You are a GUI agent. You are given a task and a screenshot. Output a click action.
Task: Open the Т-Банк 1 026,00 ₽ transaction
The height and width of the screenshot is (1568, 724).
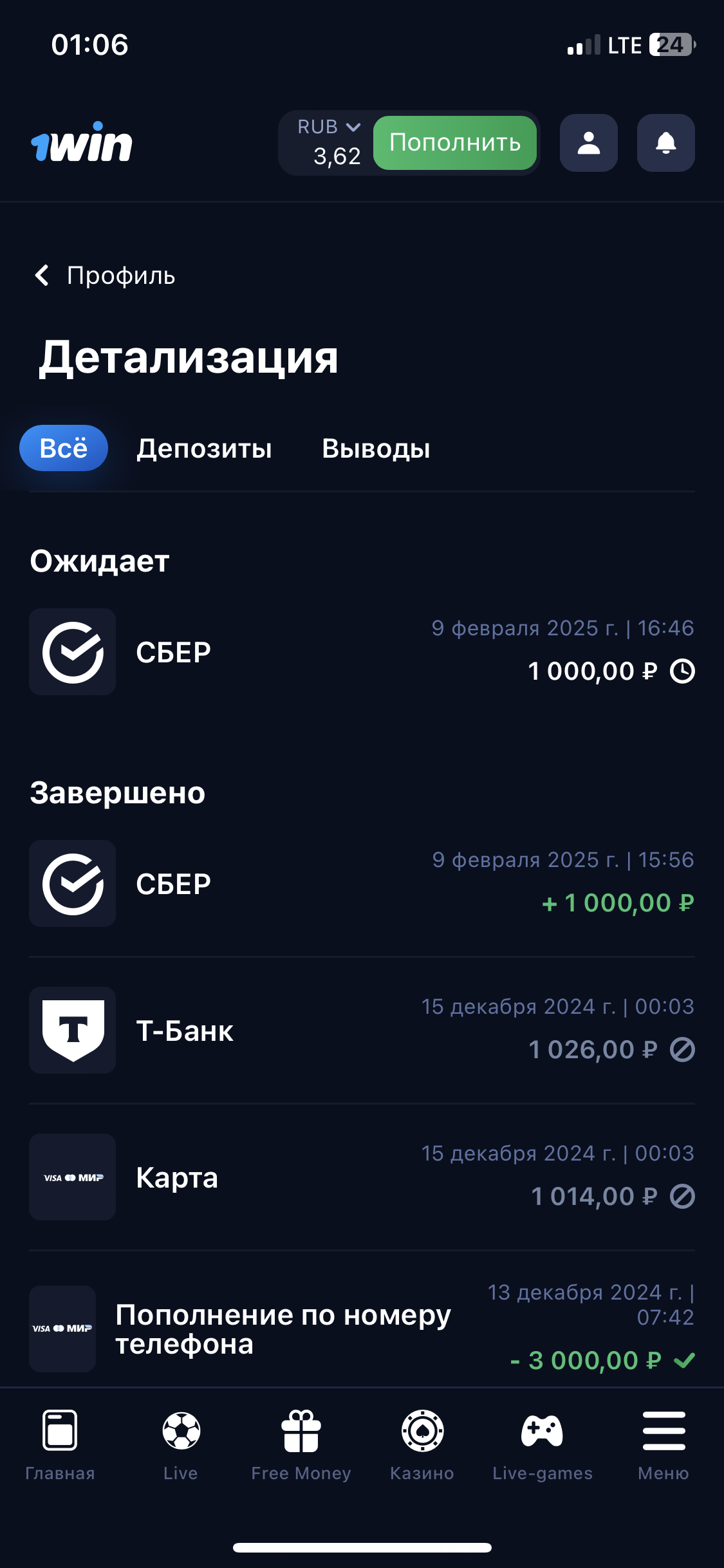coord(362,1030)
